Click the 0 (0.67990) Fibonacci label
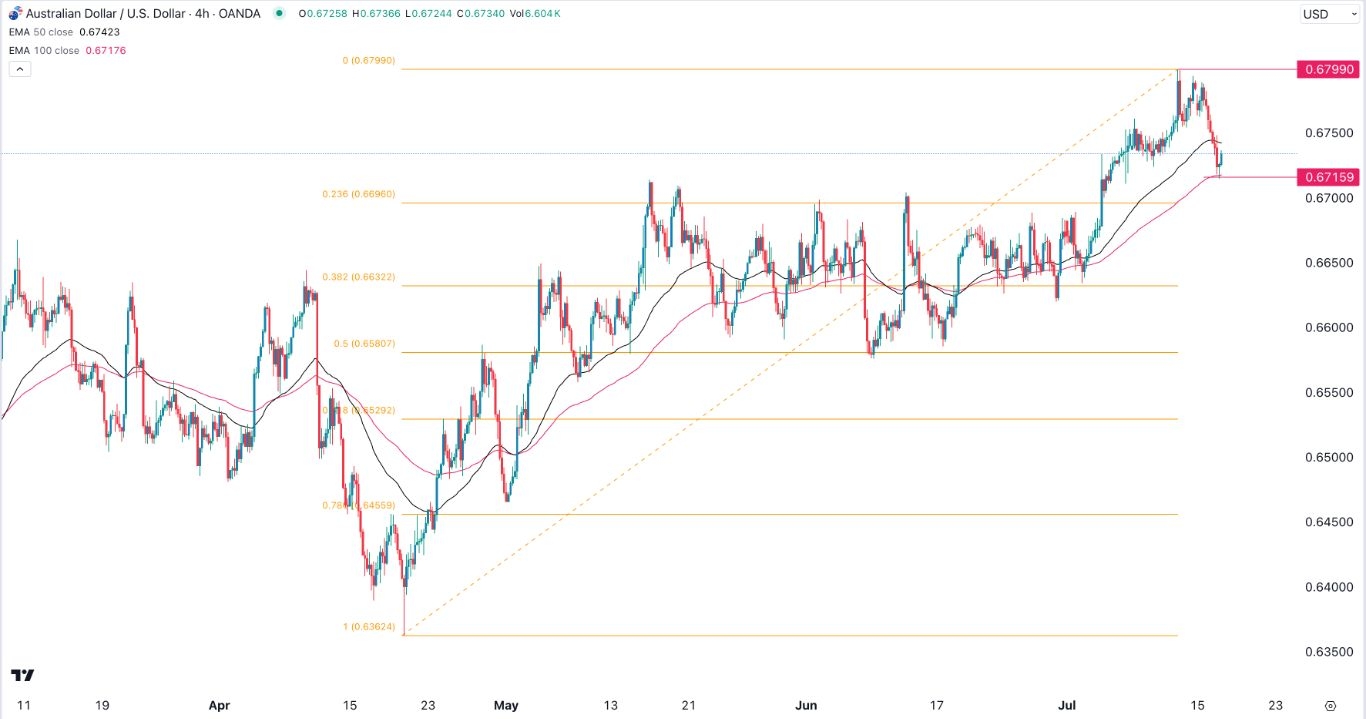 (369, 61)
